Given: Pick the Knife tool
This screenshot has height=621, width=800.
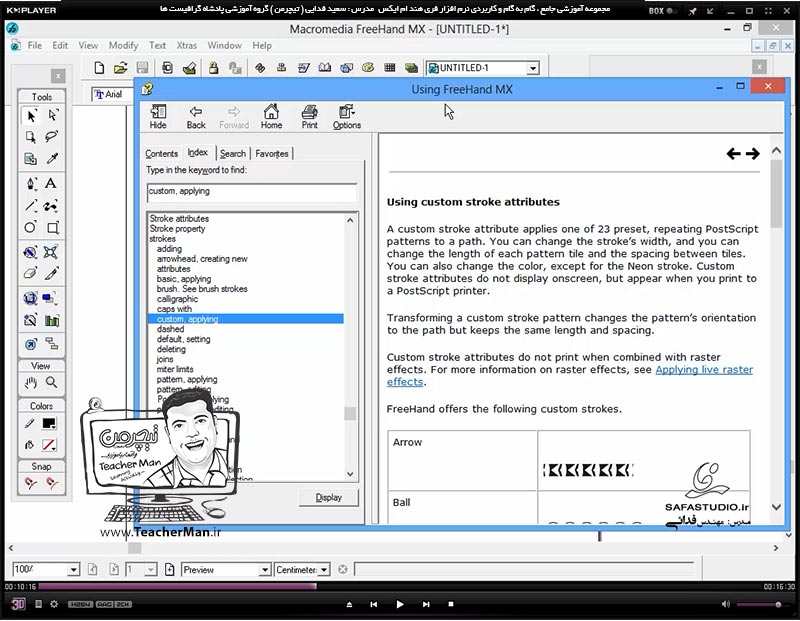Looking at the screenshot, I should tap(52, 274).
